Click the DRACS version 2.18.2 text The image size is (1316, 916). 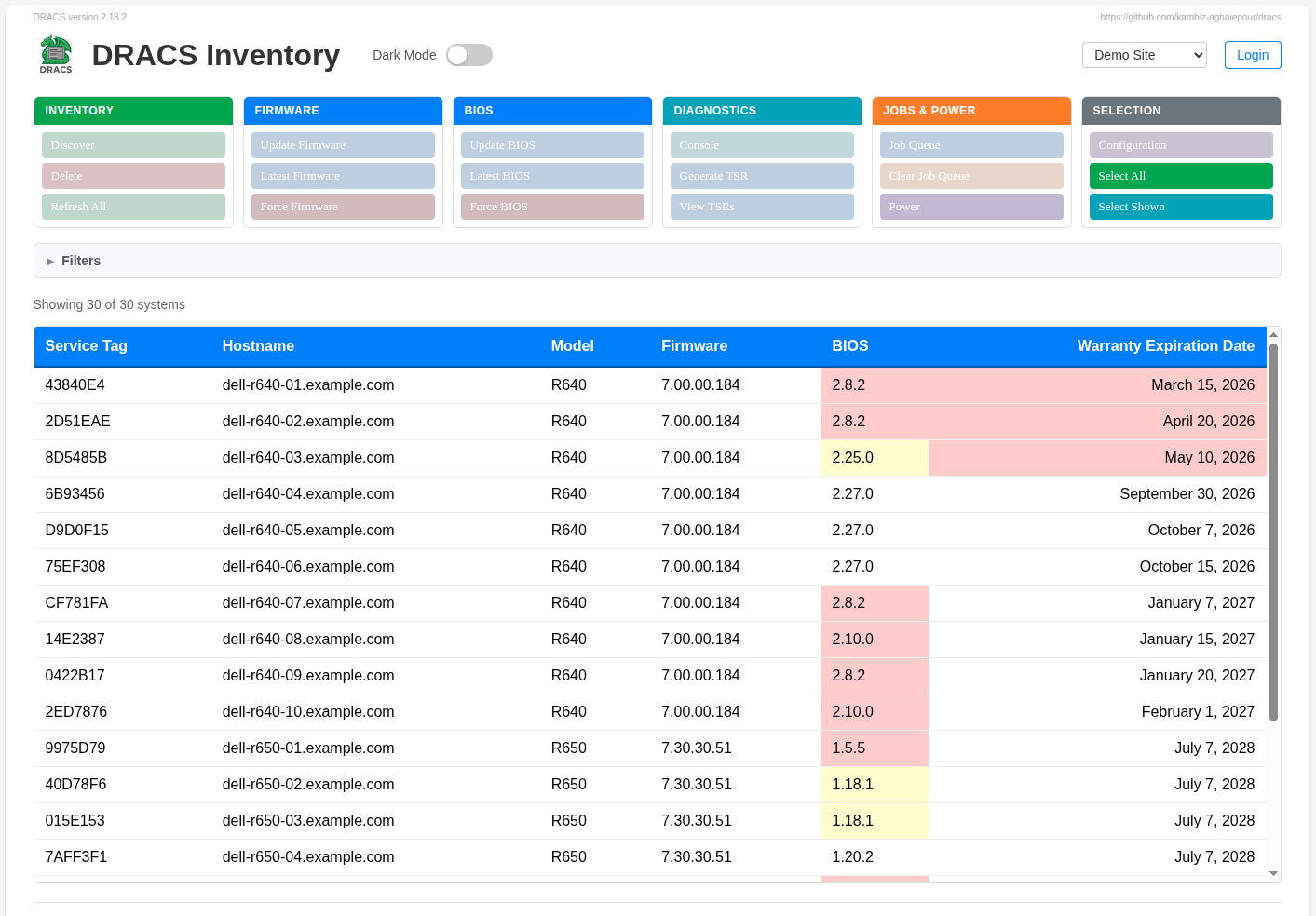(x=80, y=17)
